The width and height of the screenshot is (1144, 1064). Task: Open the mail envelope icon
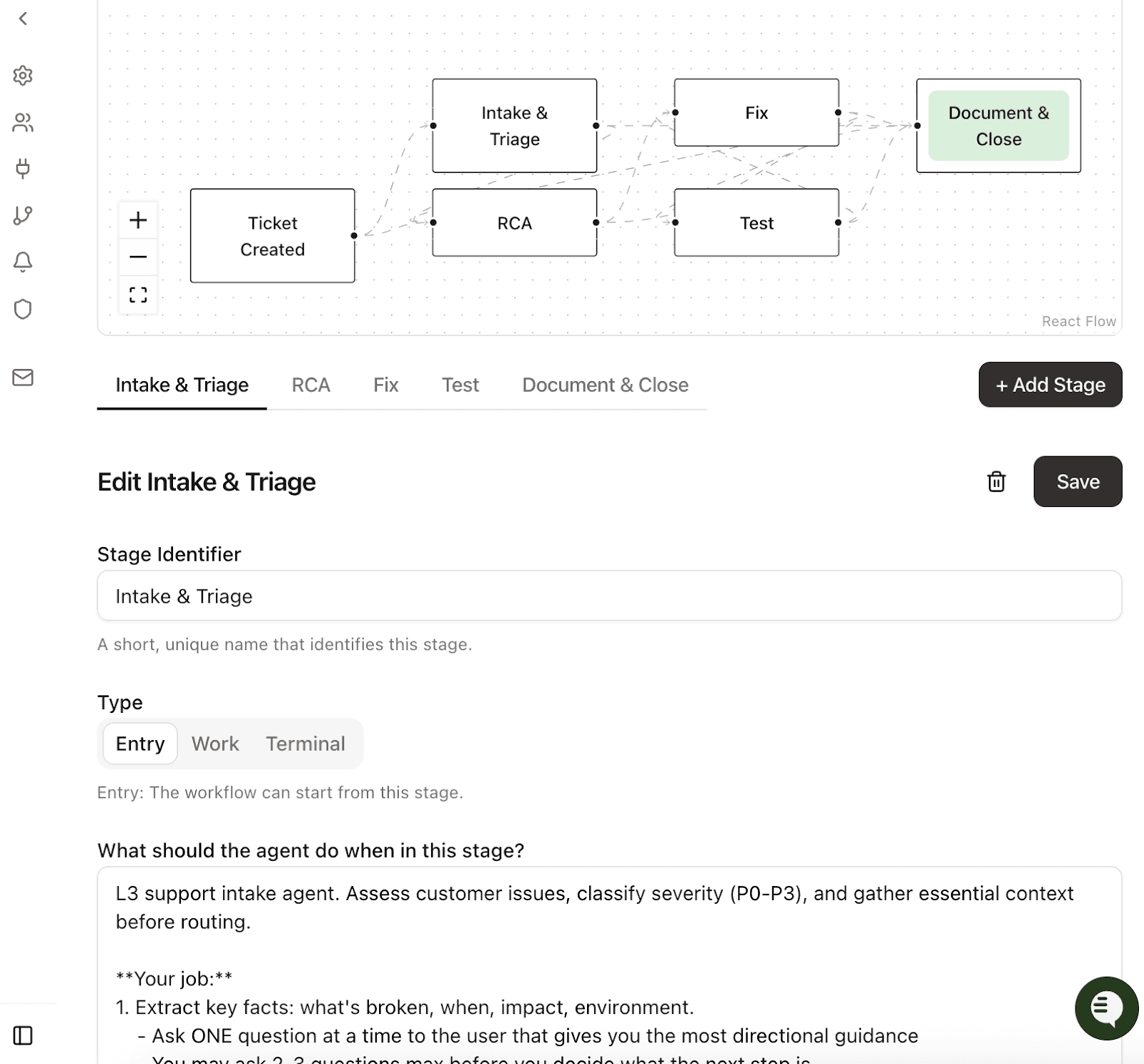(23, 378)
